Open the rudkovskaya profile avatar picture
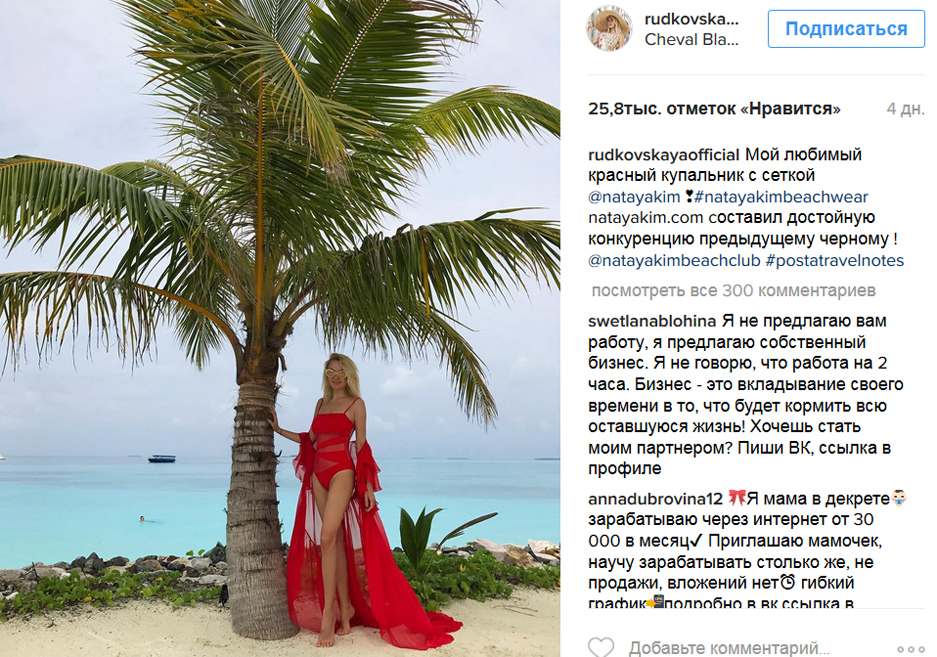Screen dimensions: 937x657 point(609,28)
